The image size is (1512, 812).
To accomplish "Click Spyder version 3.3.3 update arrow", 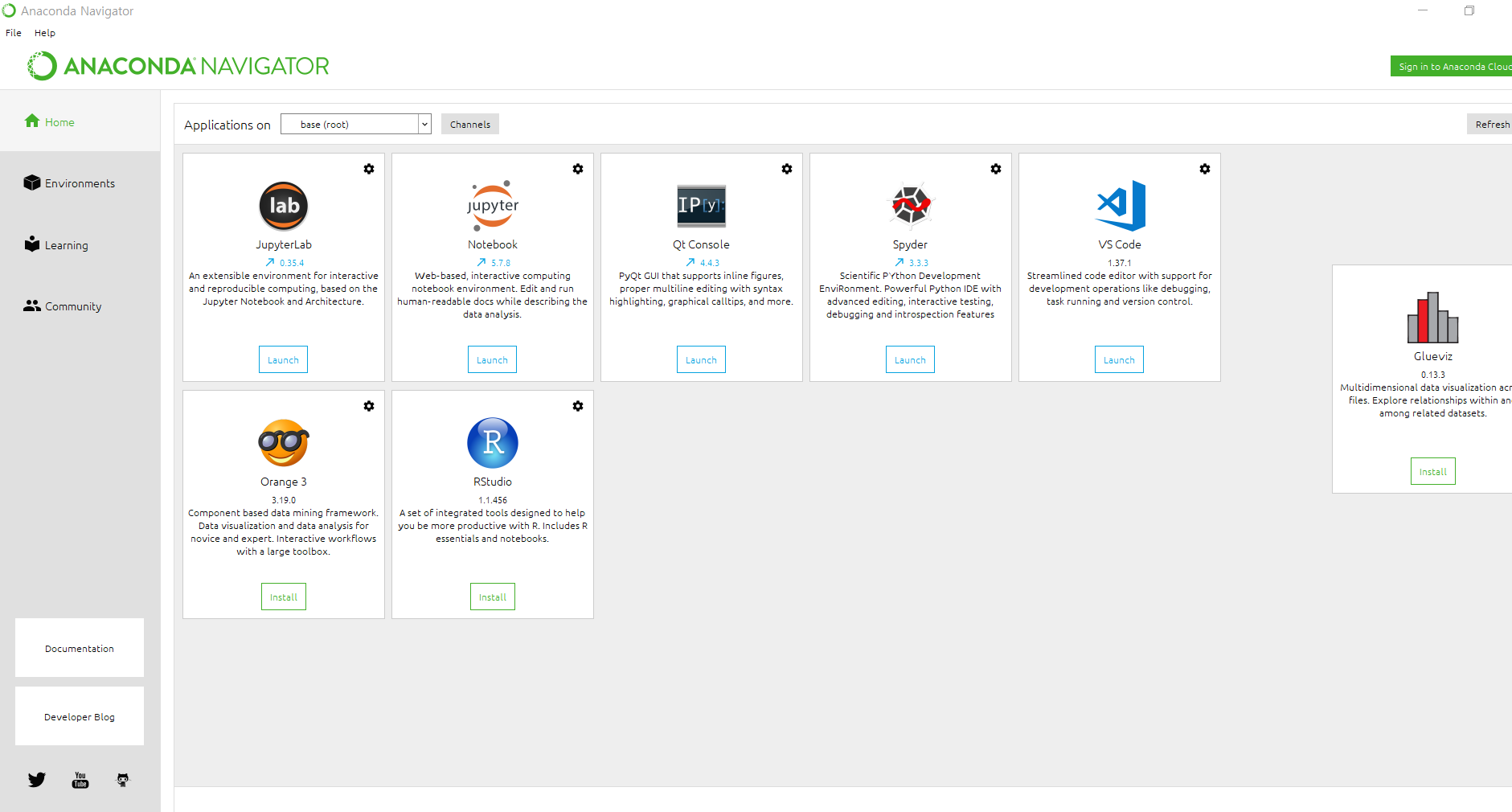I will [899, 263].
